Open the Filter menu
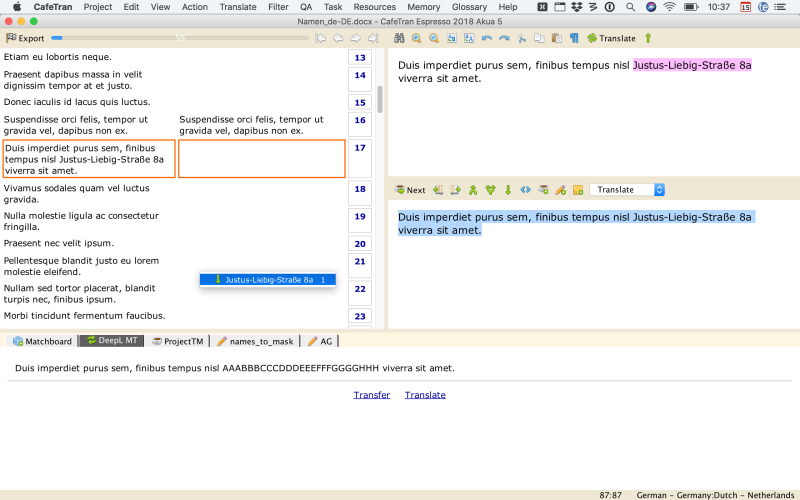 (x=278, y=7)
